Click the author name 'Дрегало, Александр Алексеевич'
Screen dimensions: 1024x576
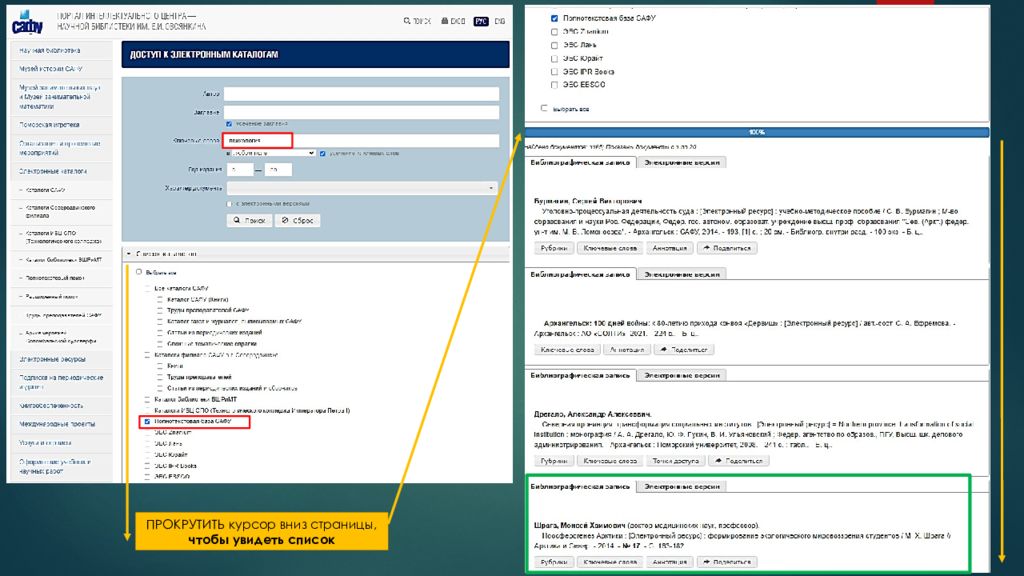coord(593,414)
